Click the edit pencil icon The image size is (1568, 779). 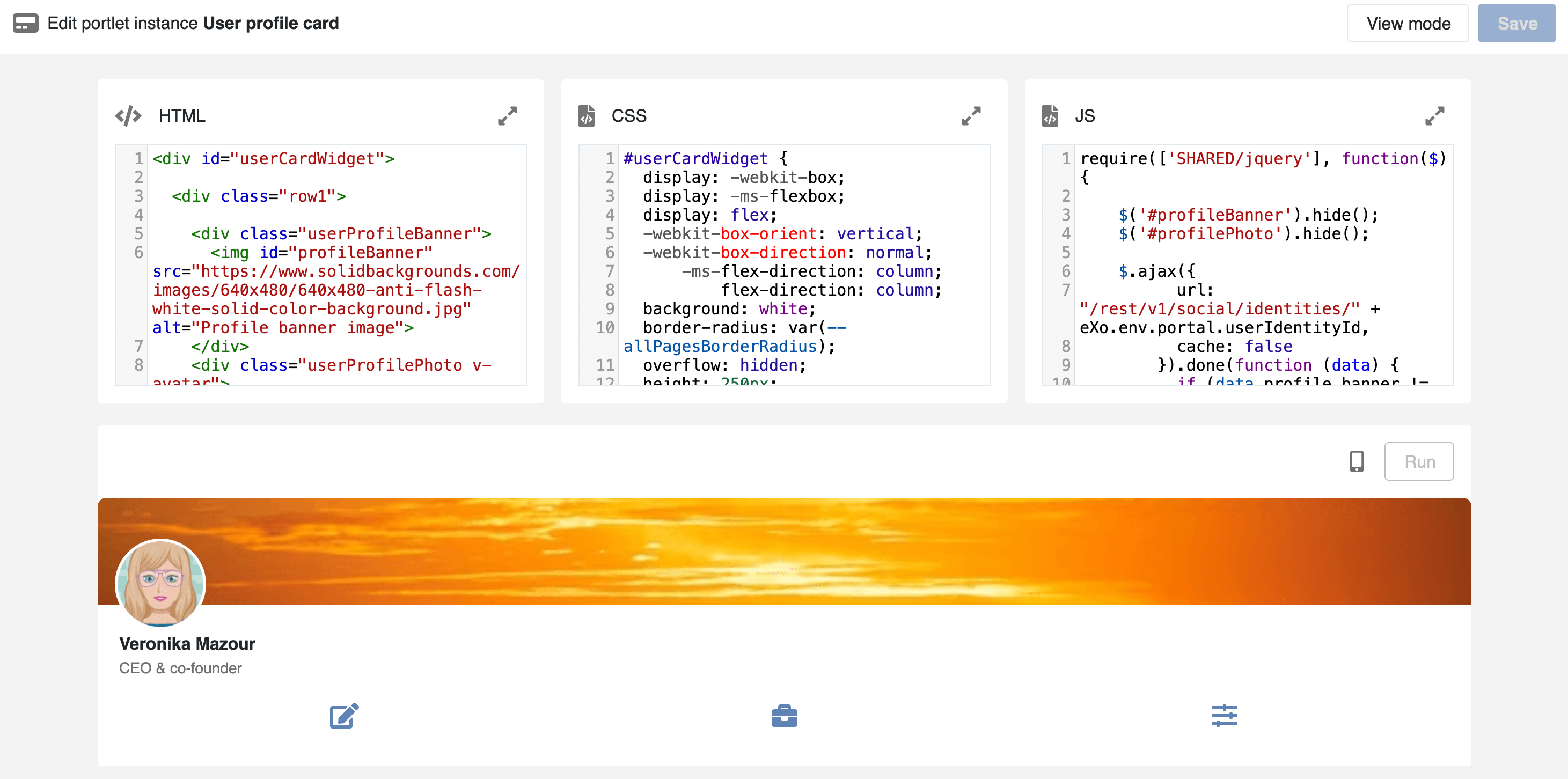[x=344, y=716]
